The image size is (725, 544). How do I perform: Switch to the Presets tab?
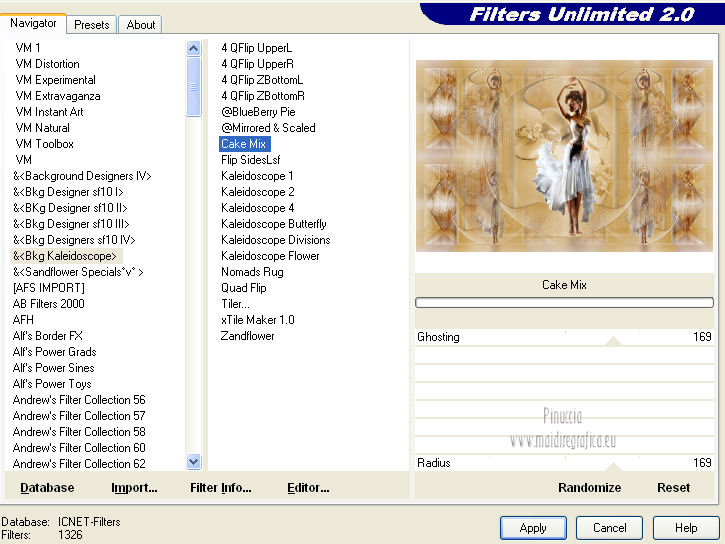92,25
